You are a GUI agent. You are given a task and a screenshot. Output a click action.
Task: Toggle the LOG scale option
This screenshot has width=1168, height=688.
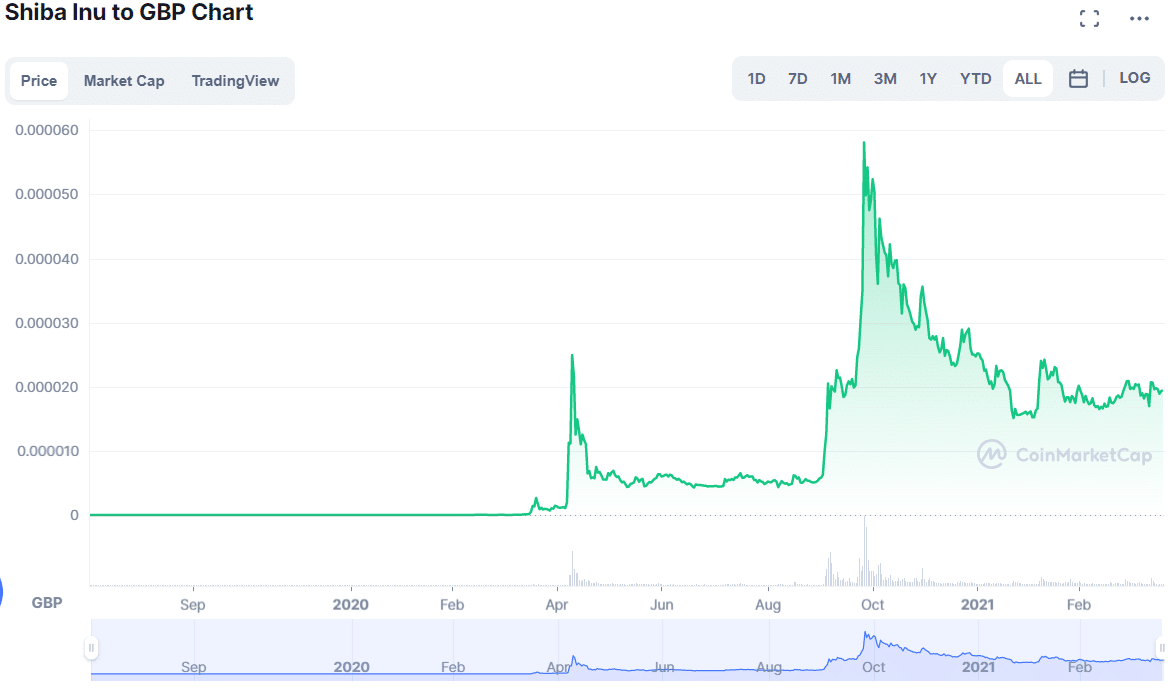(x=1134, y=78)
